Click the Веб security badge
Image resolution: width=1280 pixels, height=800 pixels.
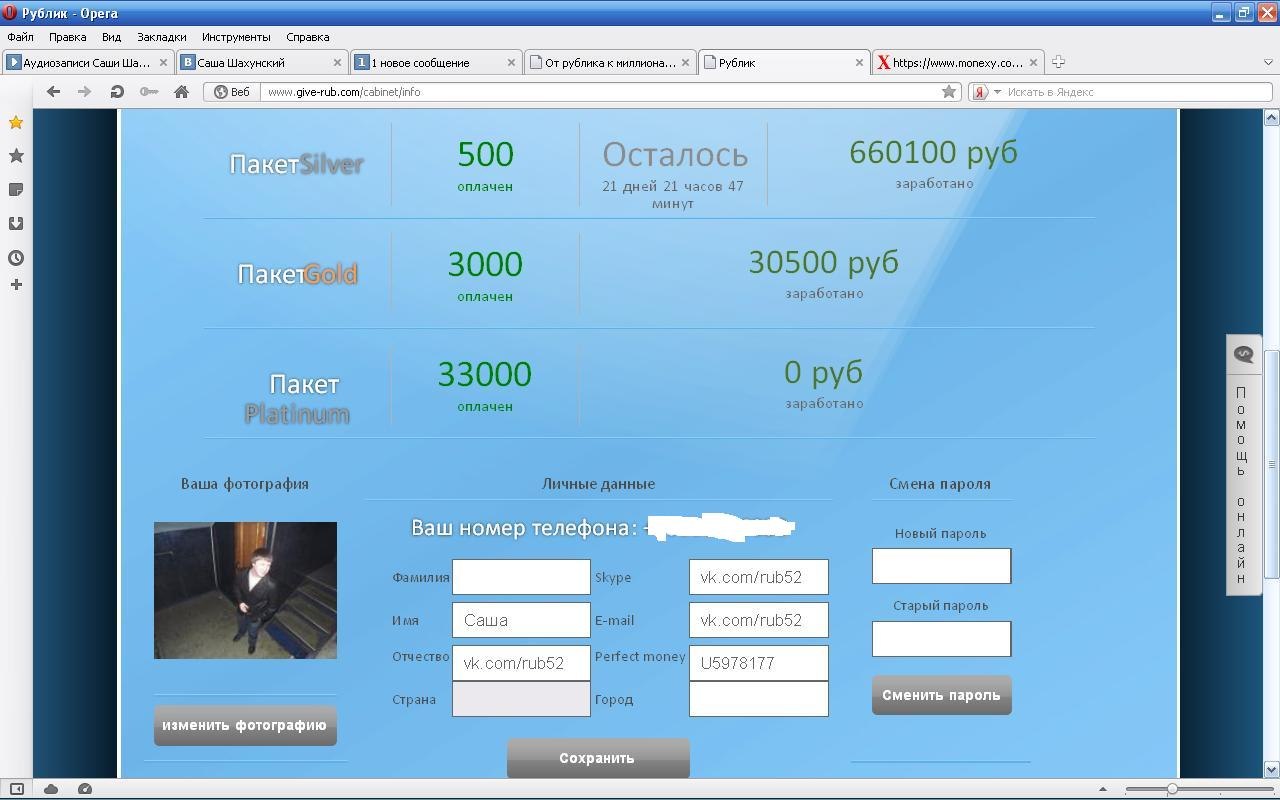tap(232, 91)
